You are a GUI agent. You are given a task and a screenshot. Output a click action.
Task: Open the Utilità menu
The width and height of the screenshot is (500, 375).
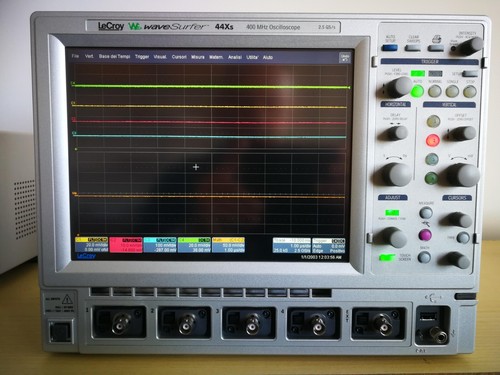(x=252, y=57)
